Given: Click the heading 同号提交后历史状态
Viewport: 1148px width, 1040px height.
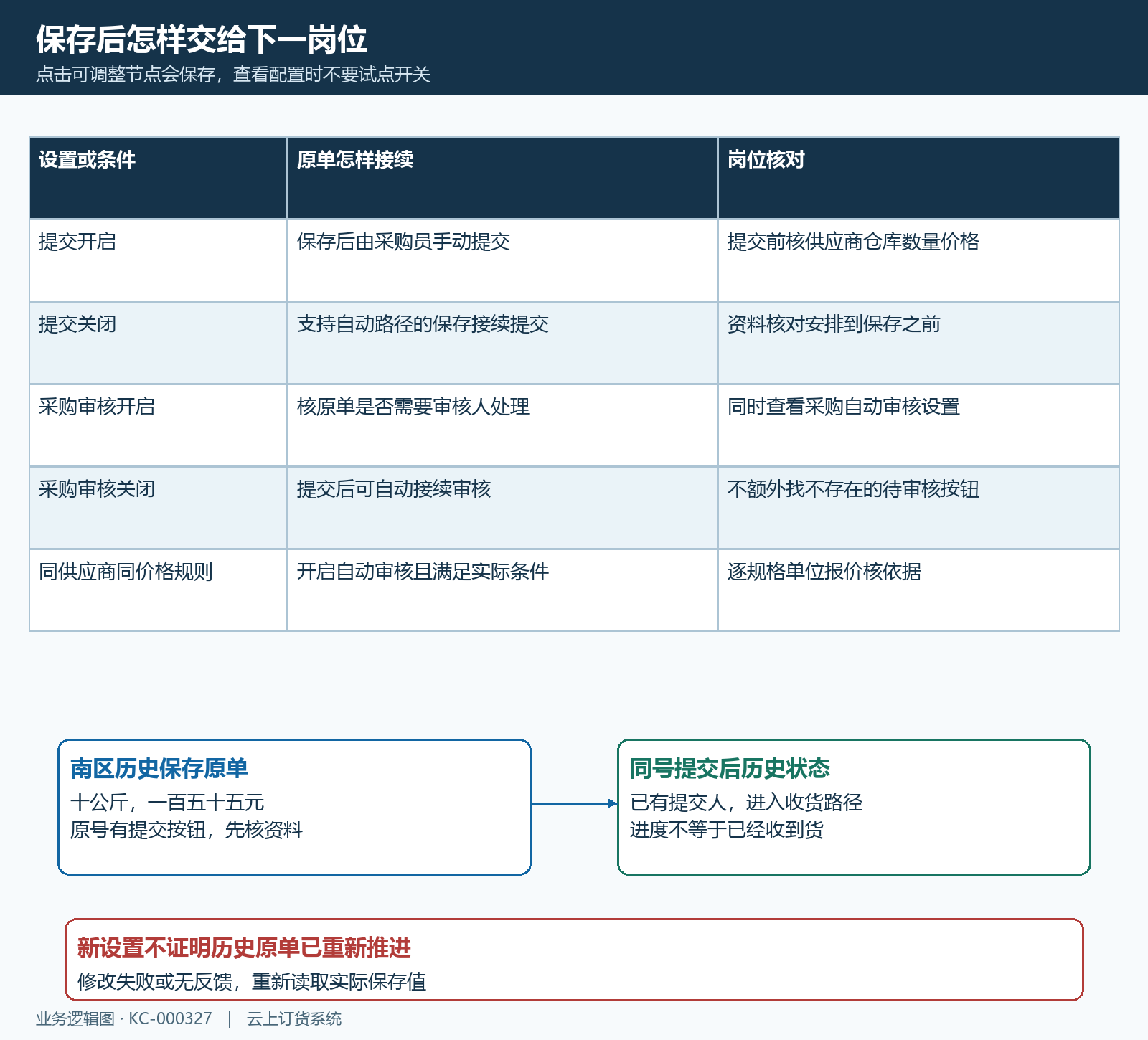Looking at the screenshot, I should tap(730, 768).
